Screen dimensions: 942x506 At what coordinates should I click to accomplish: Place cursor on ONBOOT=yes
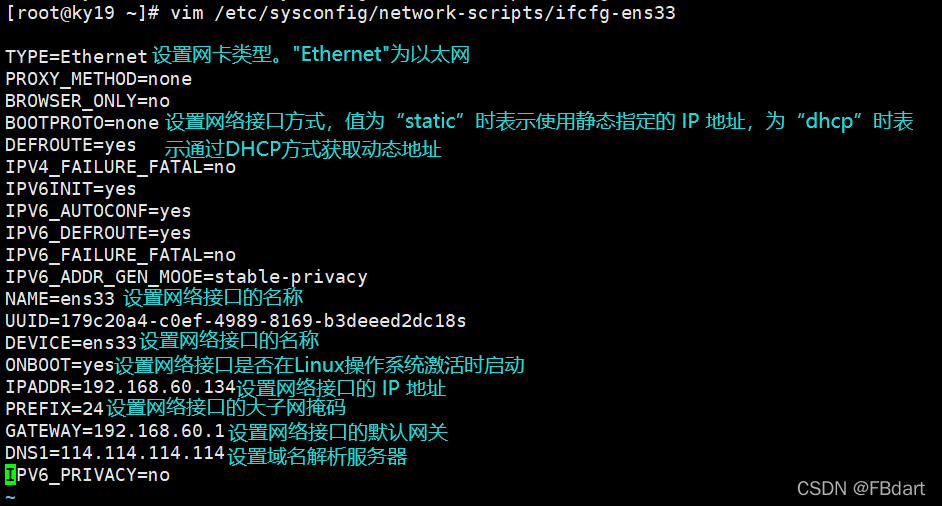click(x=60, y=365)
